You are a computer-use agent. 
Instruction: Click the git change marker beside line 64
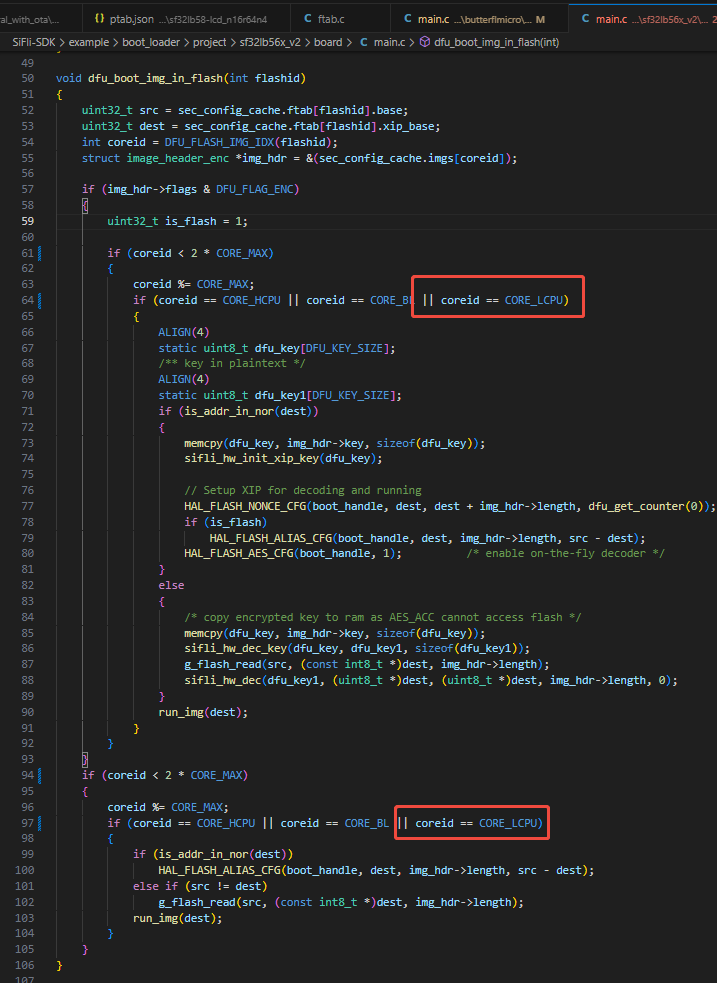pyautogui.click(x=38, y=299)
